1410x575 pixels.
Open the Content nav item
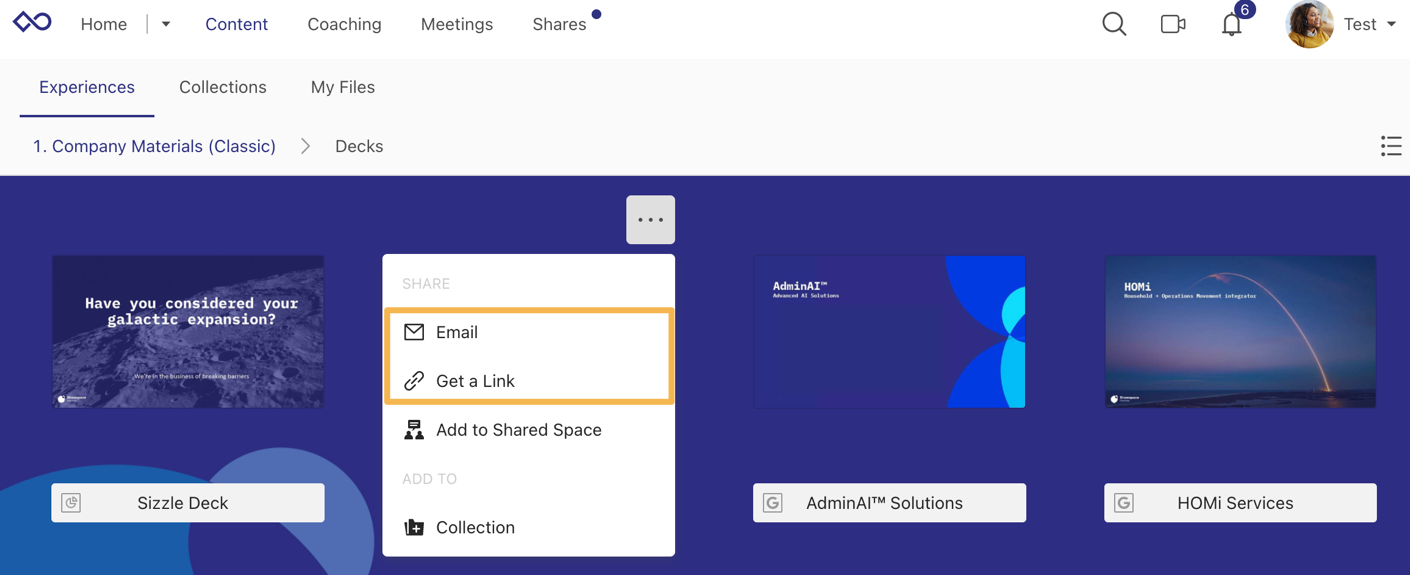click(236, 24)
